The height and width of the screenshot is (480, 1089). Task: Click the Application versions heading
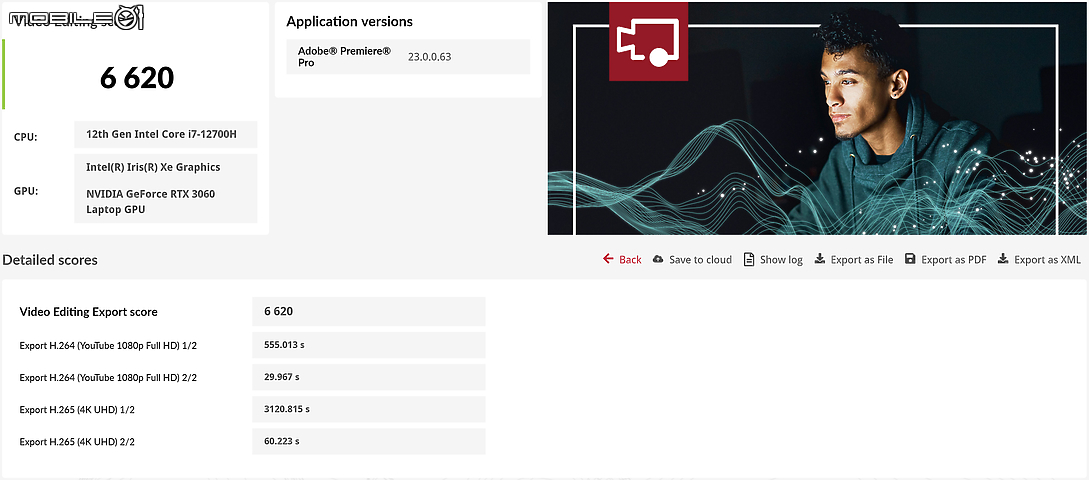pyautogui.click(x=349, y=22)
